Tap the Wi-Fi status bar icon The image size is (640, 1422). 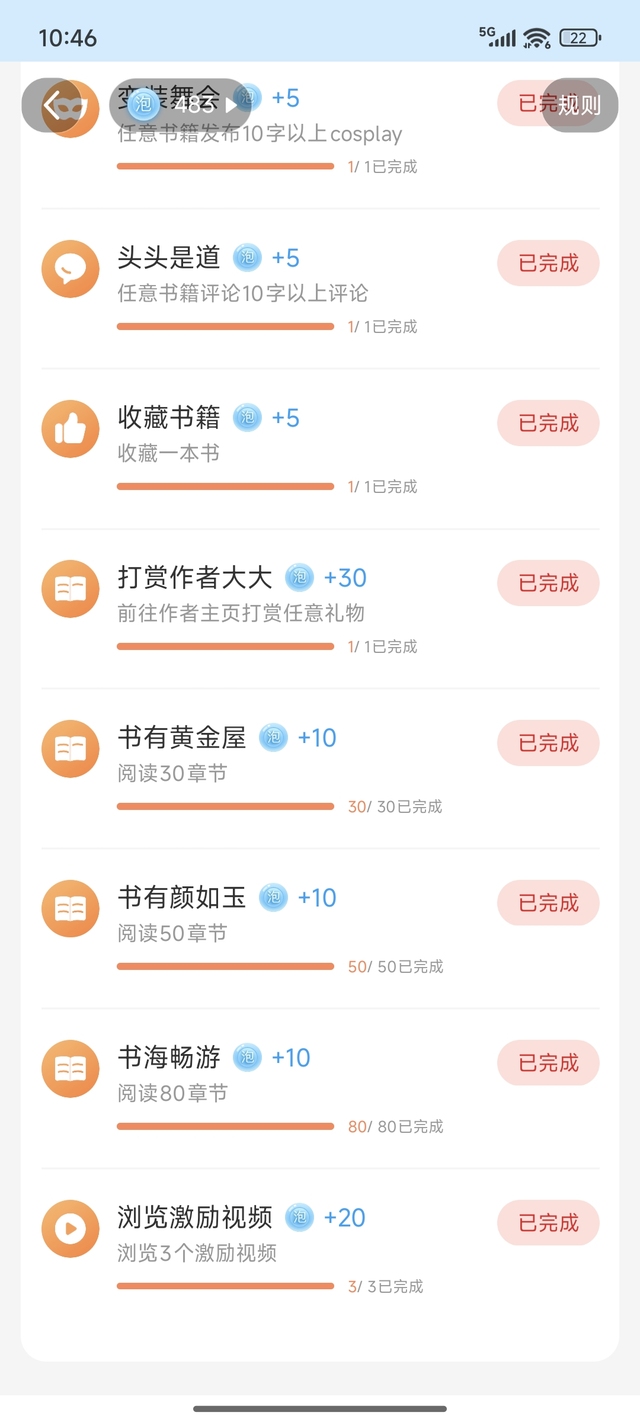pos(537,38)
